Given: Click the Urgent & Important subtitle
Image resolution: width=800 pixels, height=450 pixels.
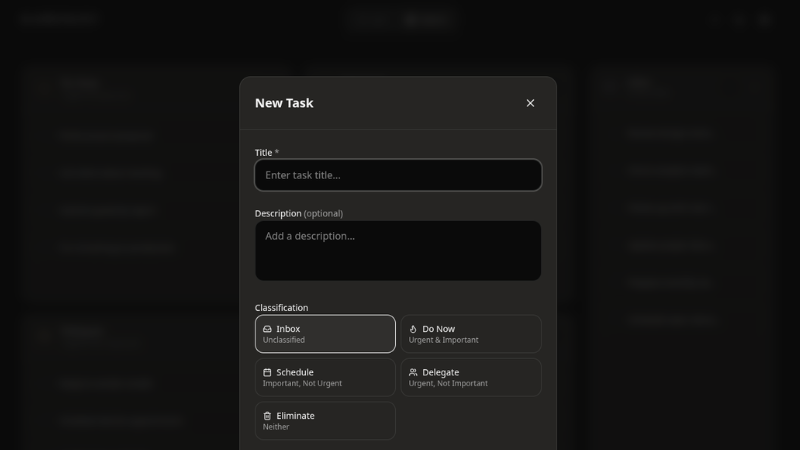Looking at the screenshot, I should pos(443,340).
